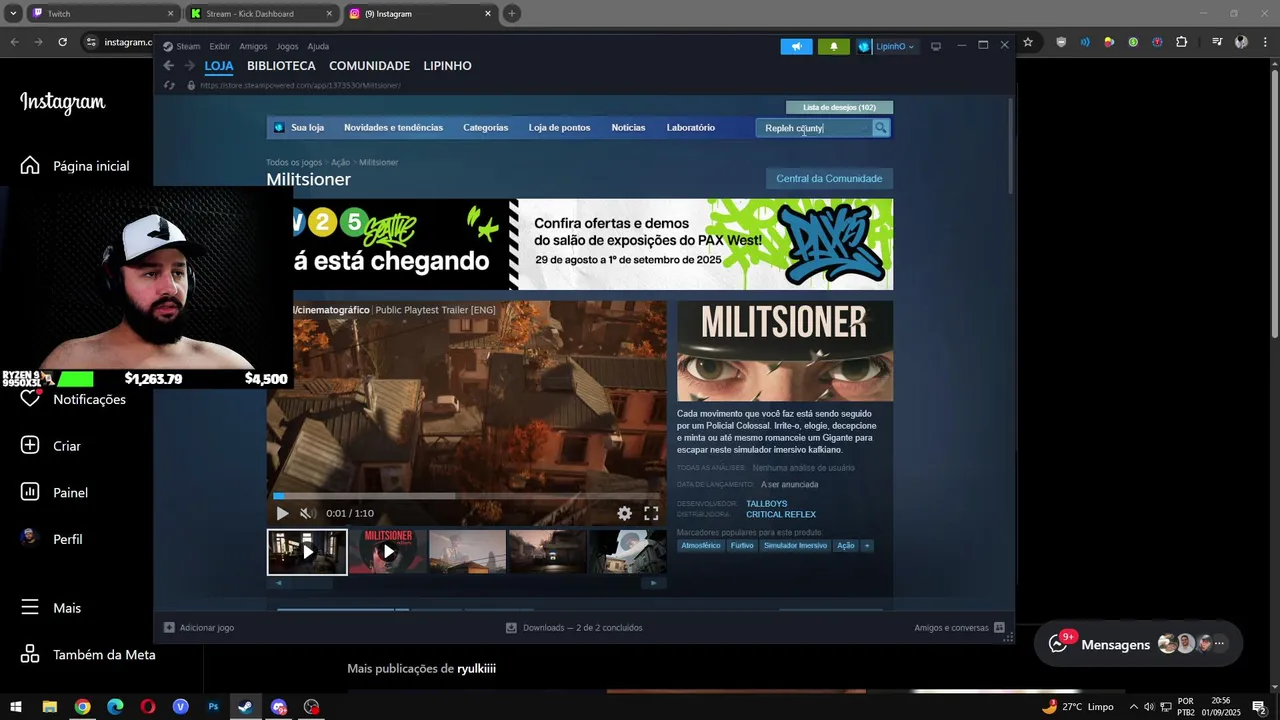The height and width of the screenshot is (720, 1280).
Task: Open the Amigos menu
Action: pos(253,46)
